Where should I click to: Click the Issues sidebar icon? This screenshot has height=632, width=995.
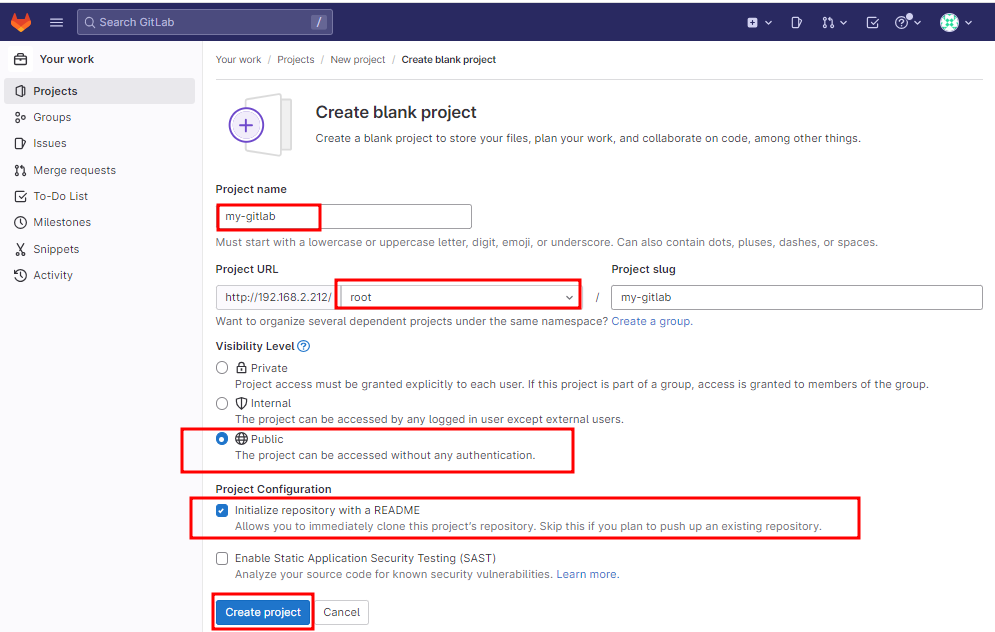20,143
